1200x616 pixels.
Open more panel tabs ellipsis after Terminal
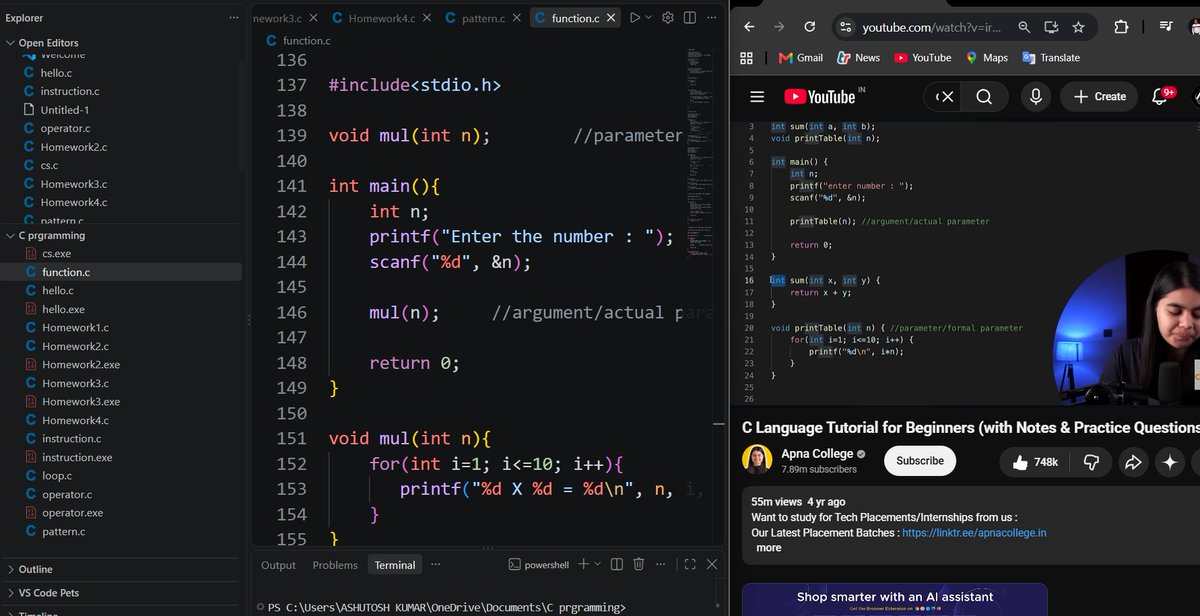point(435,564)
